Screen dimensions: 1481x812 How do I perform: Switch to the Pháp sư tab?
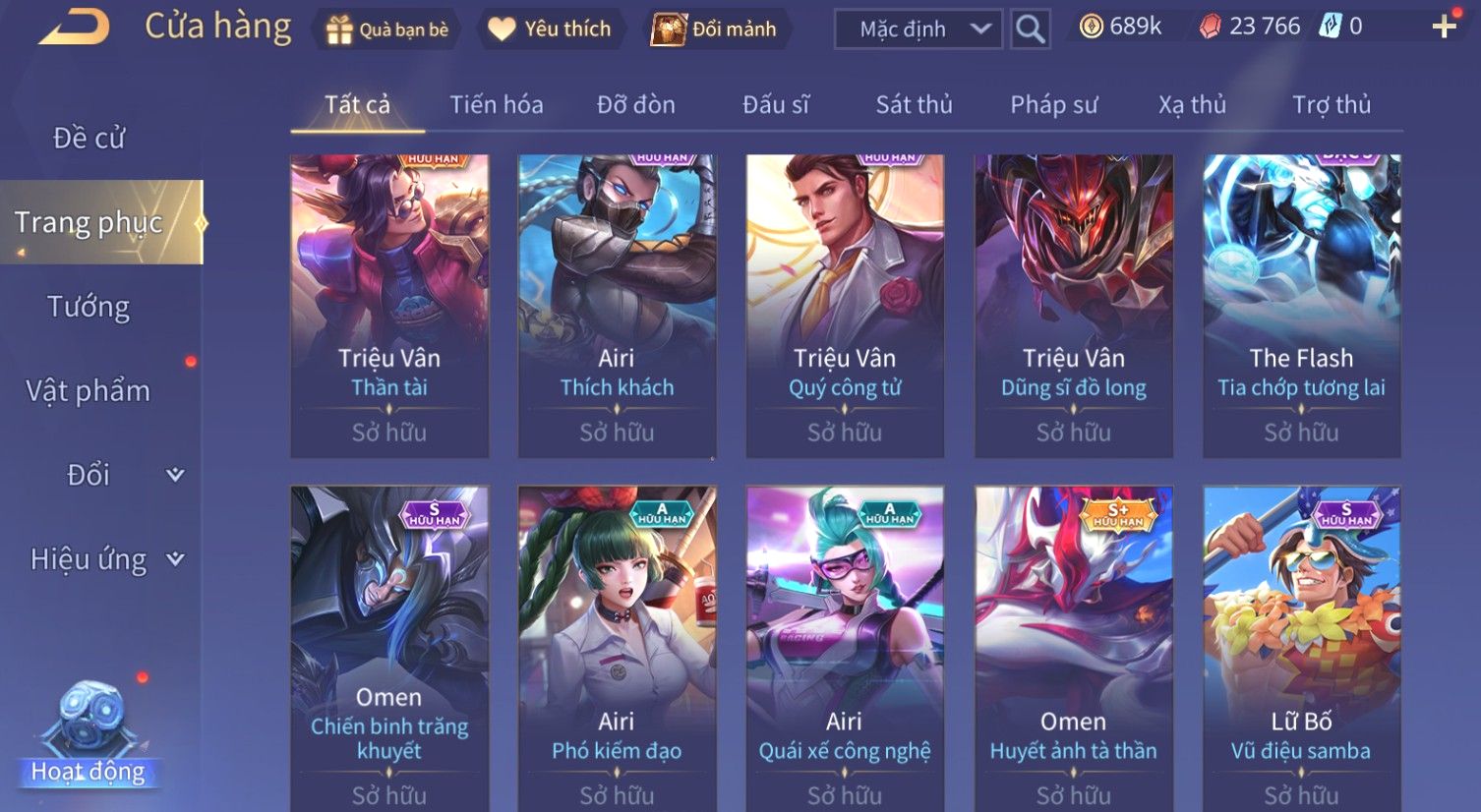(1053, 104)
